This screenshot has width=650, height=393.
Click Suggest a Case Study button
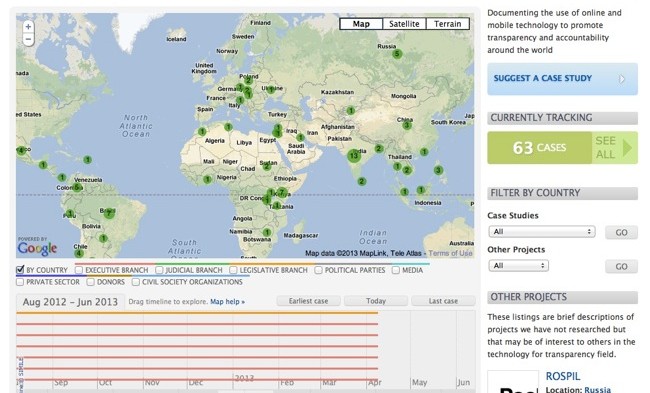(563, 79)
